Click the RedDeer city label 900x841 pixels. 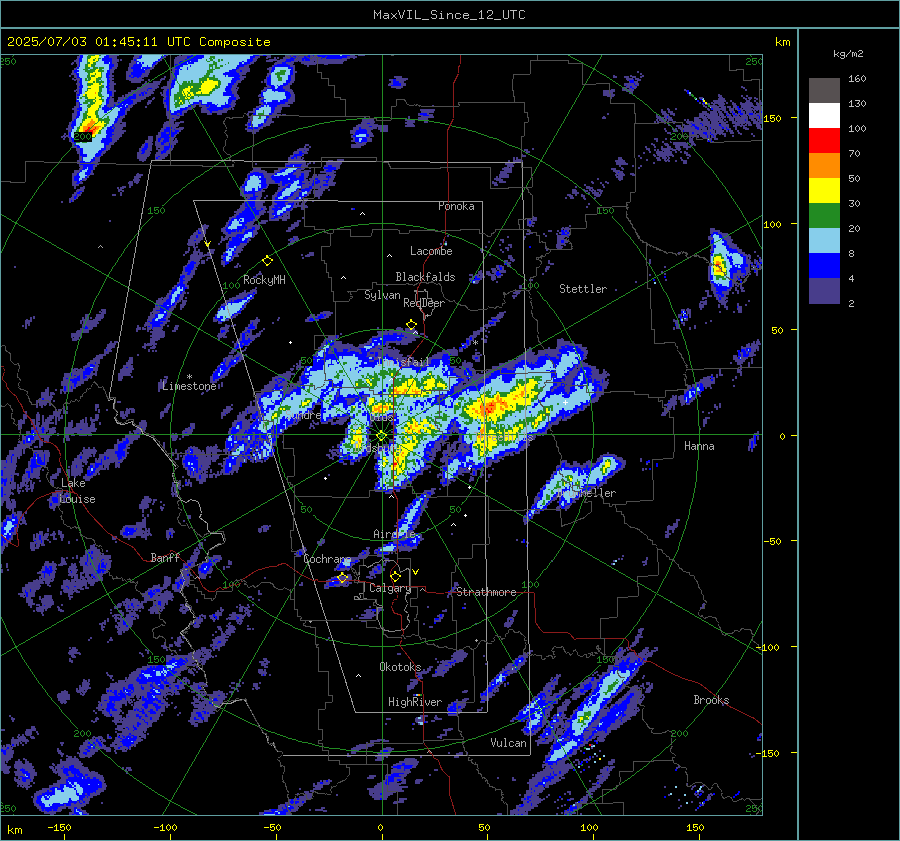tap(424, 303)
